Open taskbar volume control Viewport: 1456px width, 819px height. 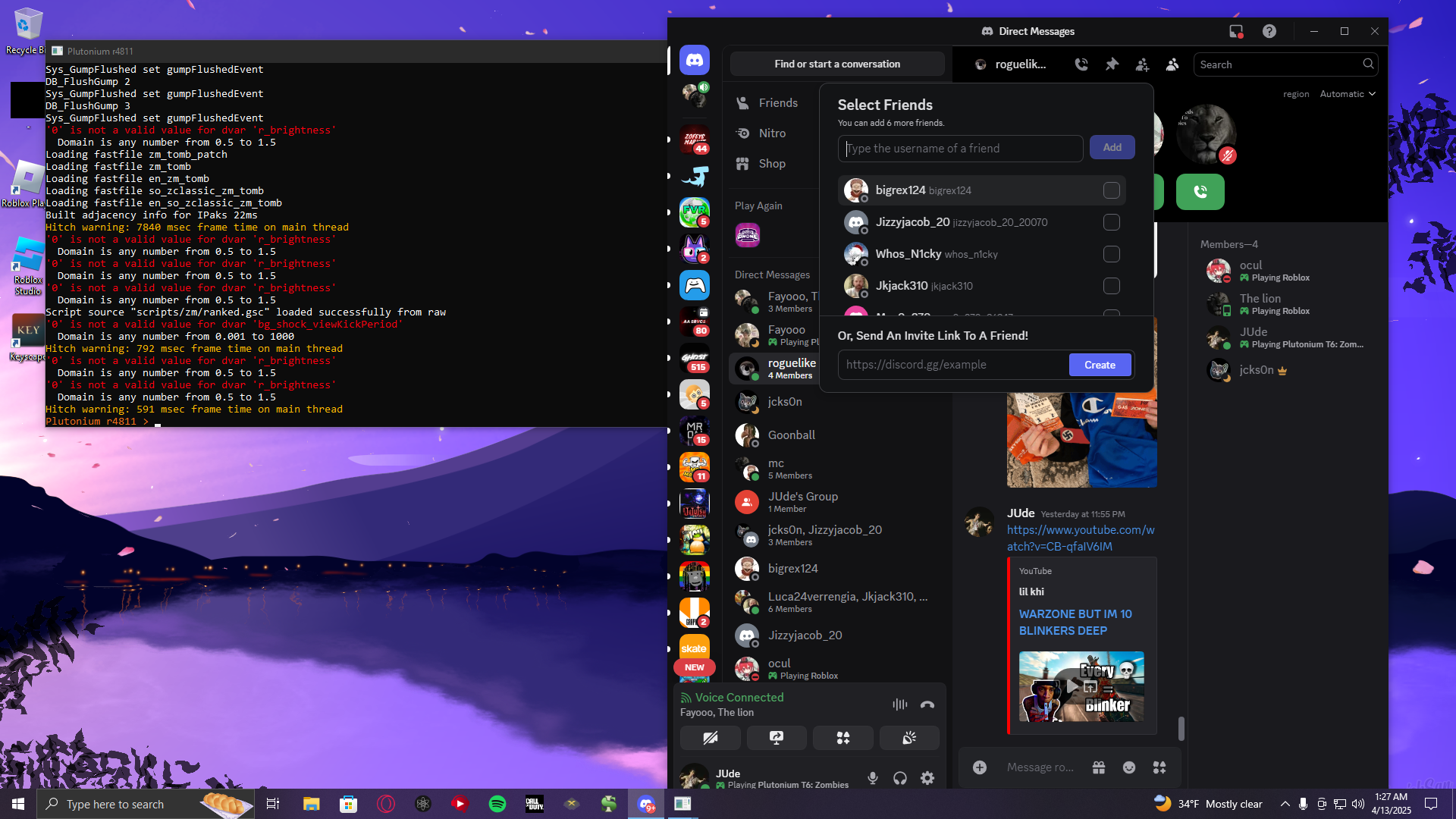coord(1358,804)
